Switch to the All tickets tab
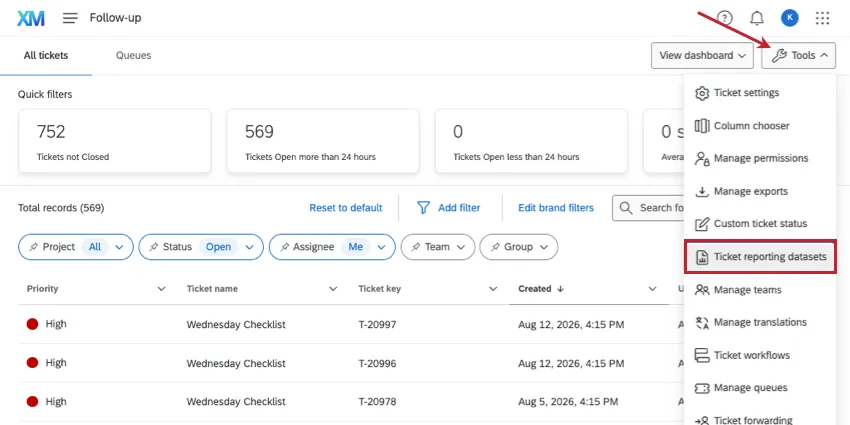 point(46,55)
